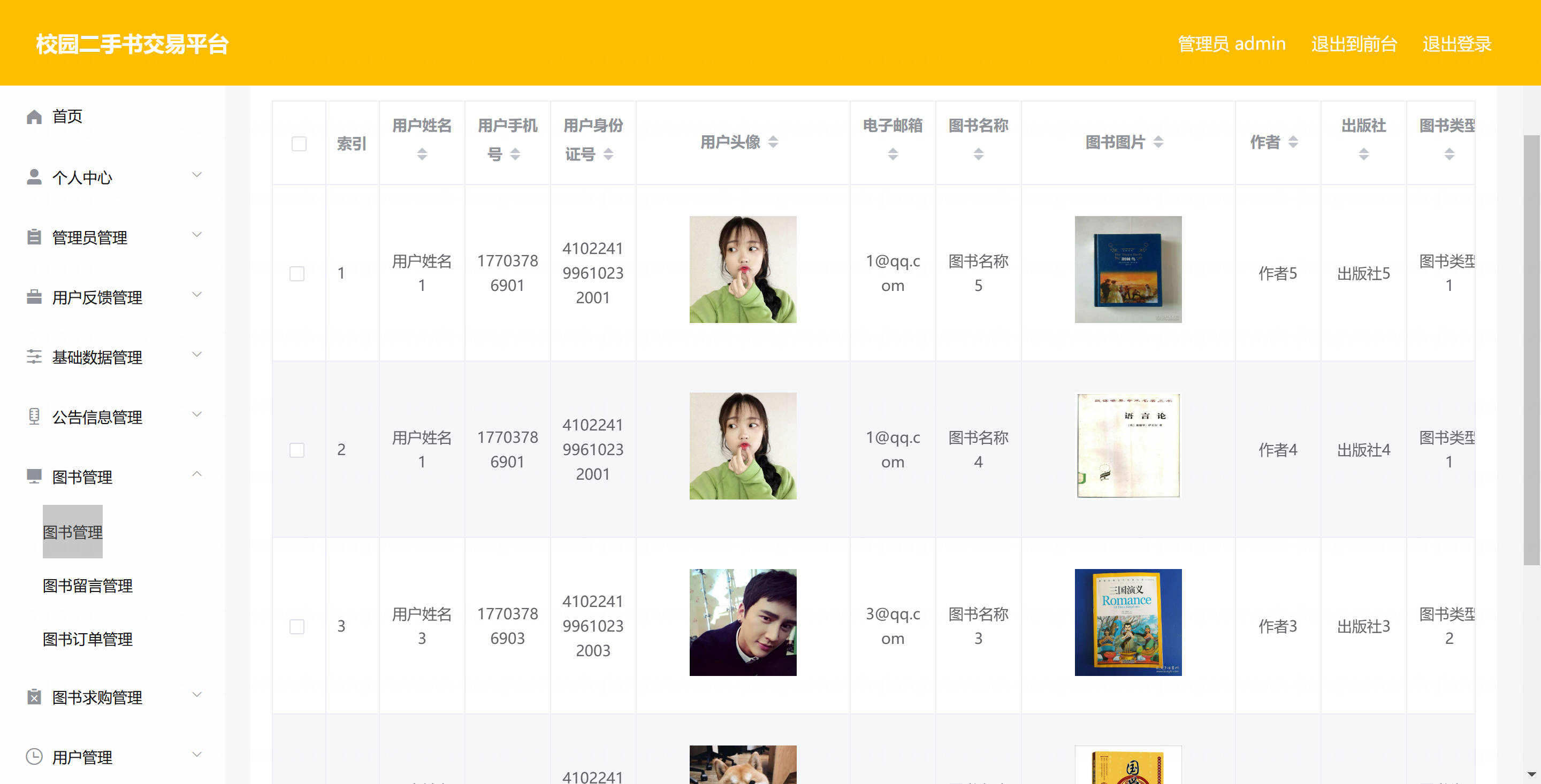This screenshot has width=1541, height=784.
Task: Expand the 用户管理 menu chevron
Action: pos(196,755)
